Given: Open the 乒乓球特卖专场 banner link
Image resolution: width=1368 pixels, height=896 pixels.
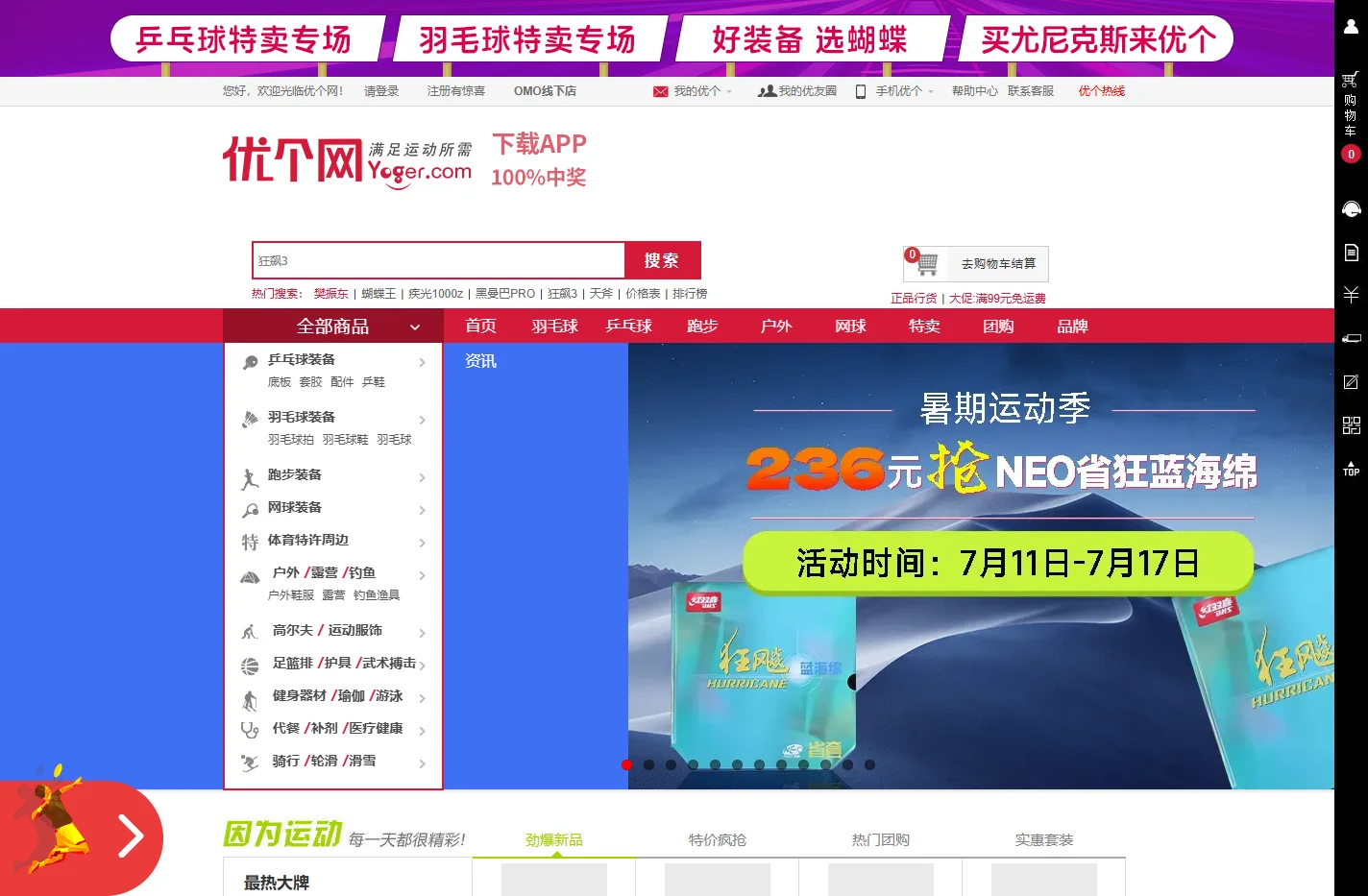Looking at the screenshot, I should point(247,38).
